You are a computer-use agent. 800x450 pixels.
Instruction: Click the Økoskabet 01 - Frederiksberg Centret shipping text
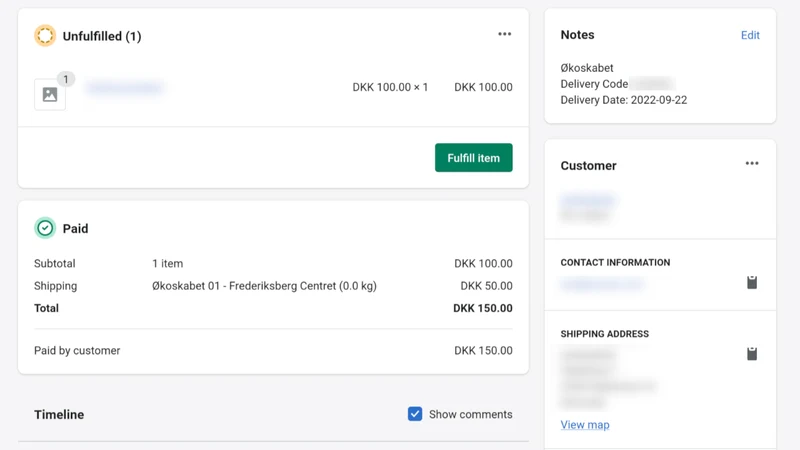pos(264,286)
